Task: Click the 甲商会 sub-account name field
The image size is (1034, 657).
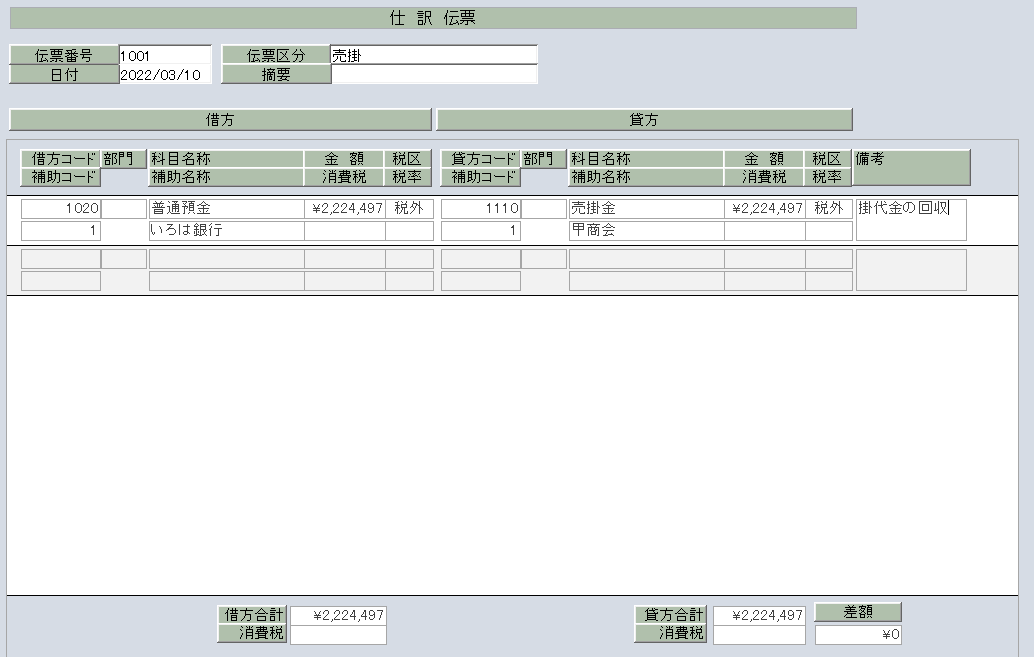Action: click(x=645, y=231)
